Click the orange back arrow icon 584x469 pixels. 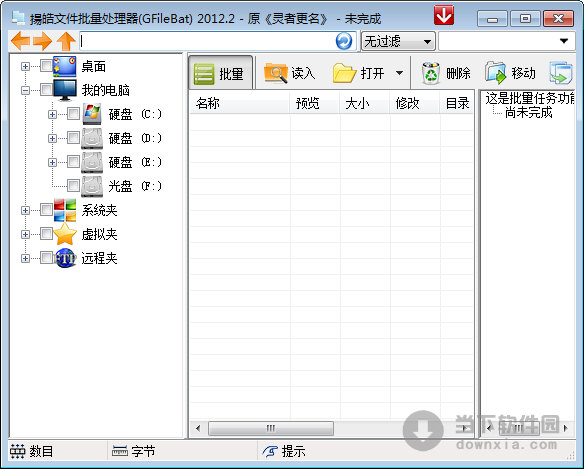tap(20, 41)
